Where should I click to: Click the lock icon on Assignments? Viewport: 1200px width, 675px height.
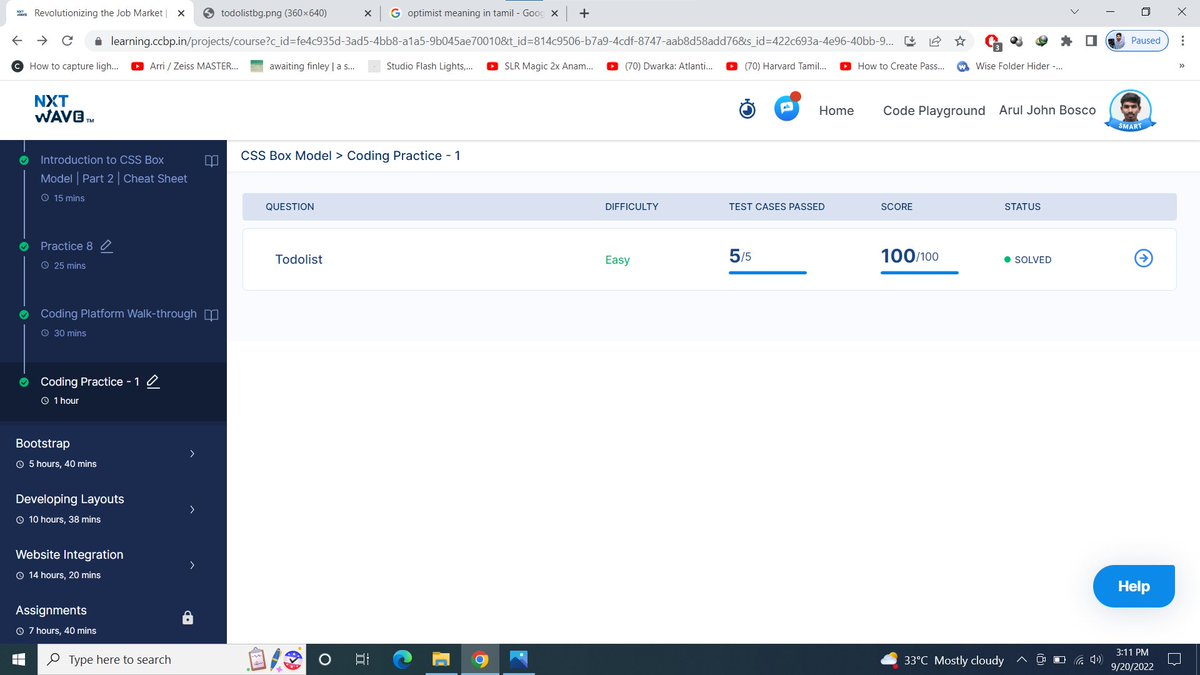pos(187,618)
